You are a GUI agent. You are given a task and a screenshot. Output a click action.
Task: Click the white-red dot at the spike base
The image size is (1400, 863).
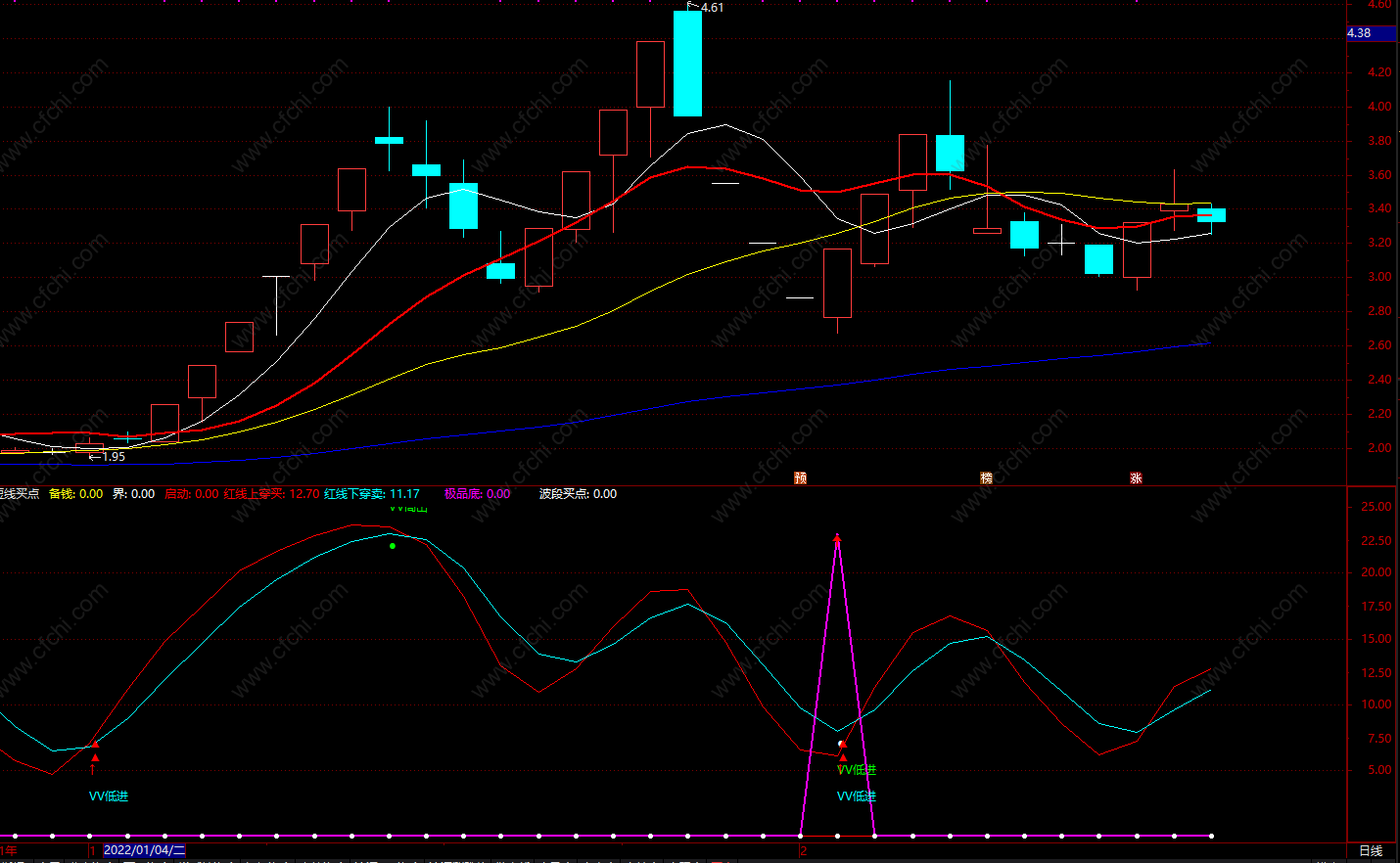click(x=842, y=745)
